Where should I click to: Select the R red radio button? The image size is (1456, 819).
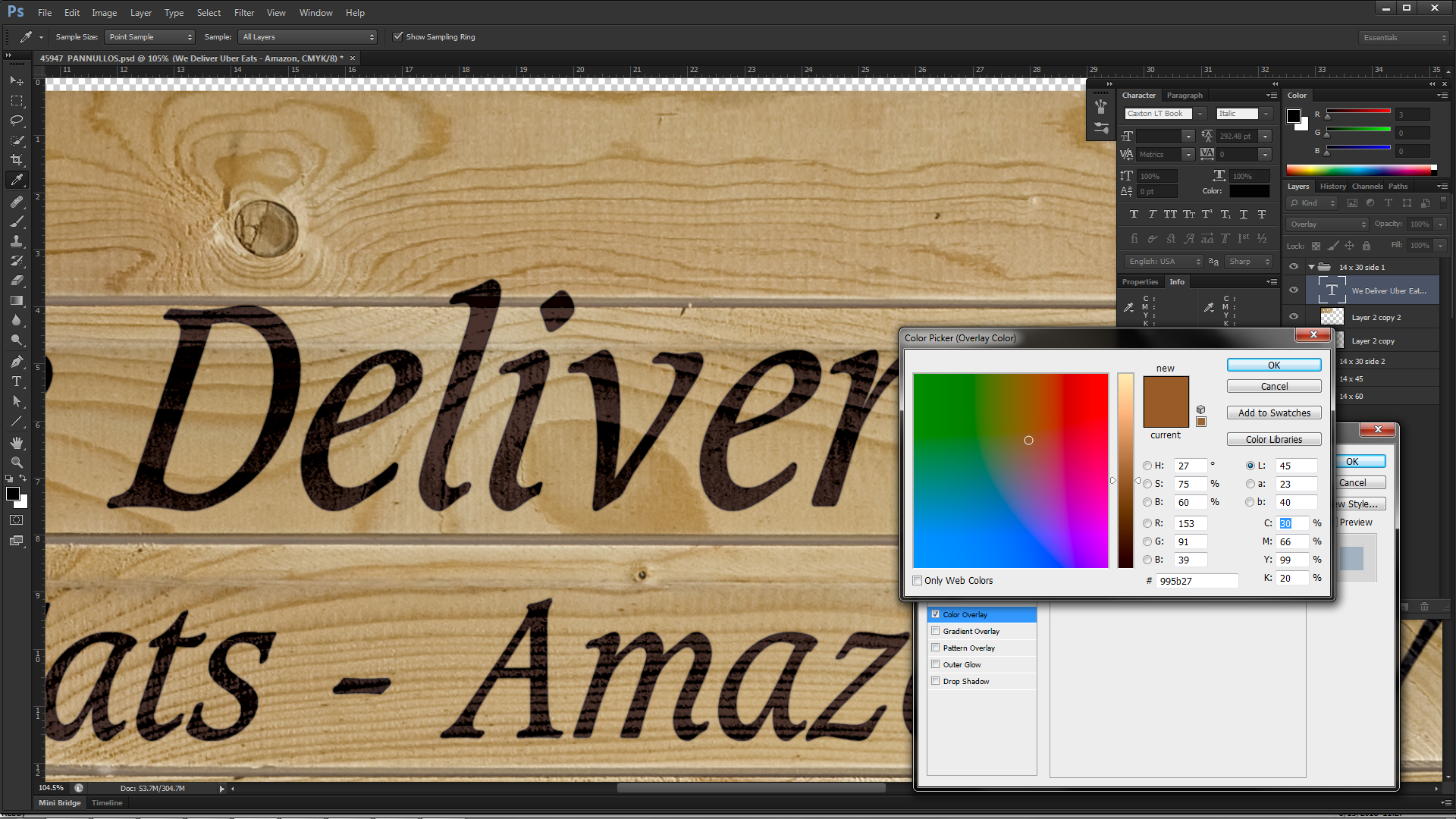1147,523
